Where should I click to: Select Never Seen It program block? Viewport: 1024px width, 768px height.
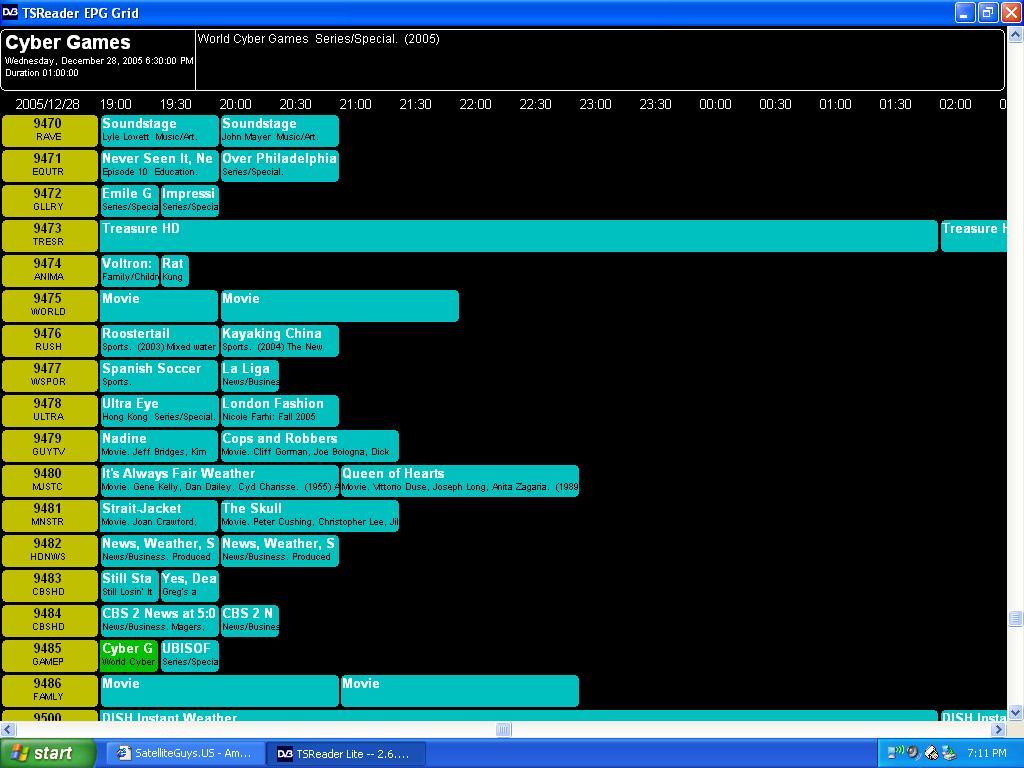(159, 166)
